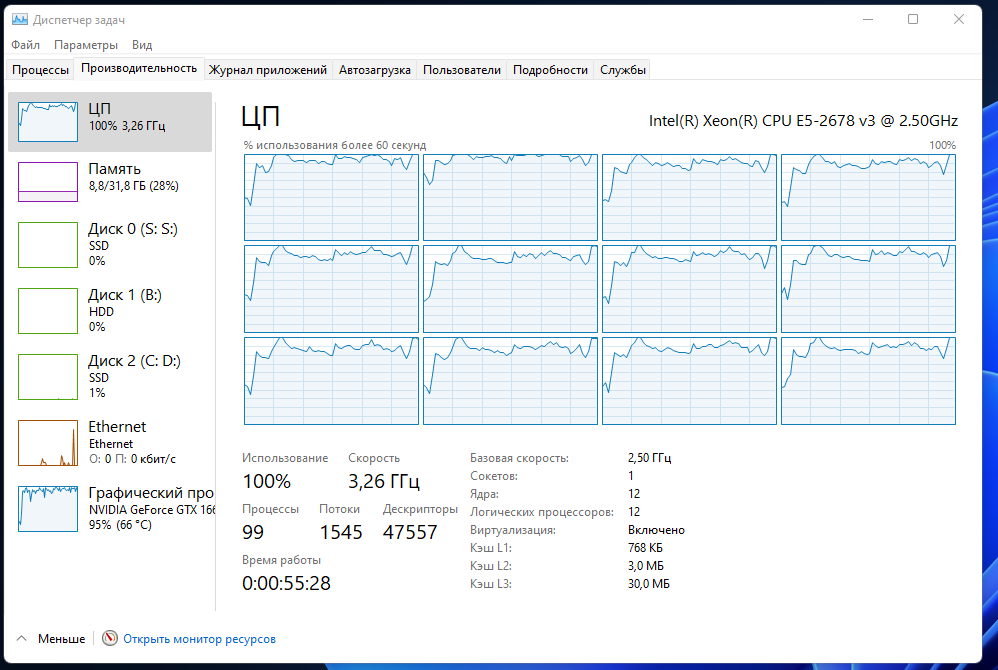The image size is (998, 670).
Task: Click the first logical processor graph
Action: 331,197
